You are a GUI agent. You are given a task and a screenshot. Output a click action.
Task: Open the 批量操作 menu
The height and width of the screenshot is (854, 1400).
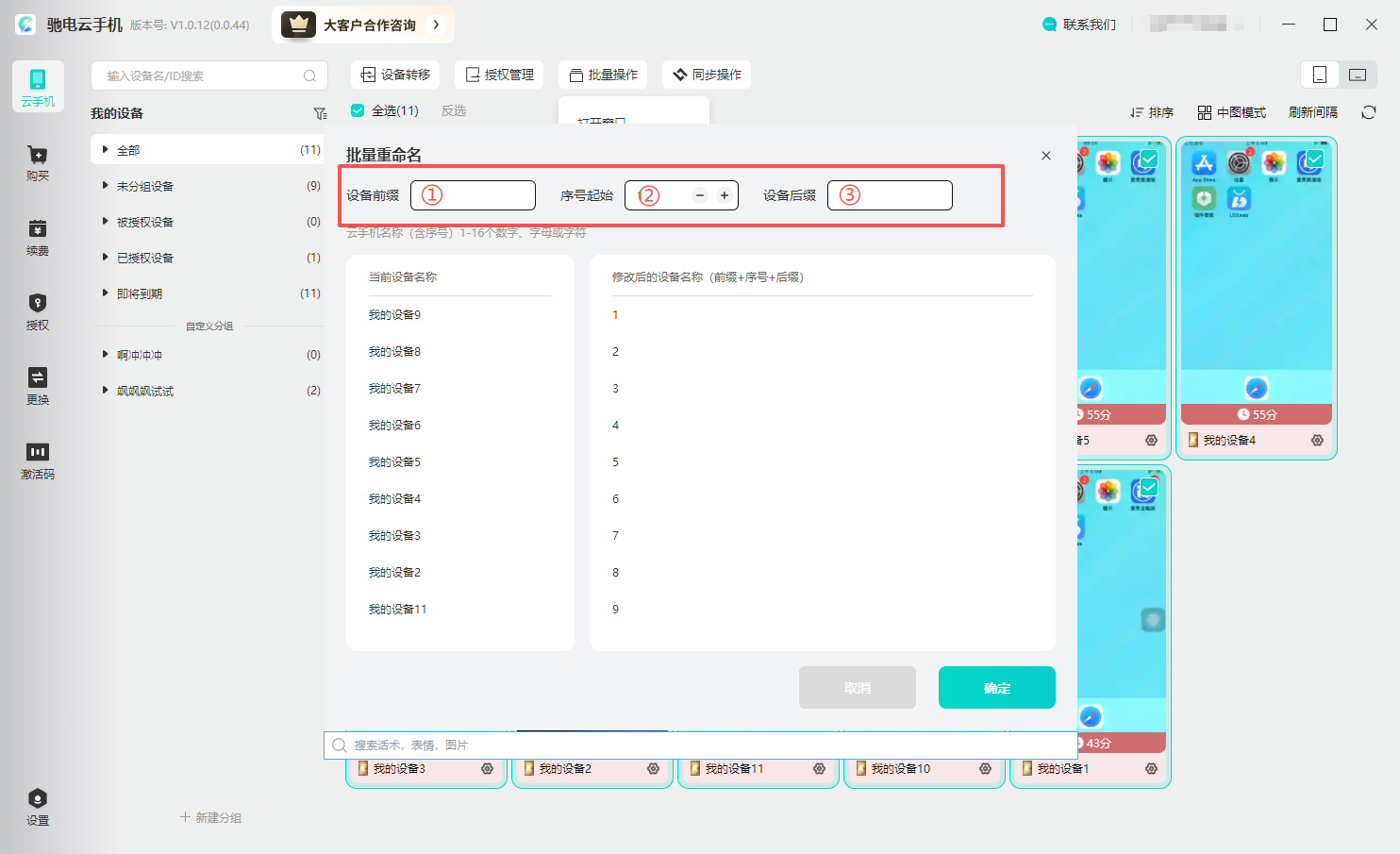click(603, 75)
